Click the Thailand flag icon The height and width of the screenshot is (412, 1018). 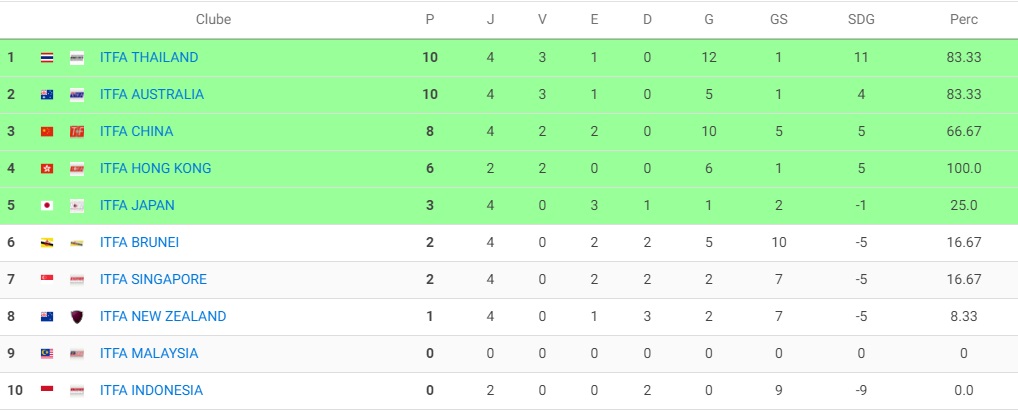tap(47, 58)
